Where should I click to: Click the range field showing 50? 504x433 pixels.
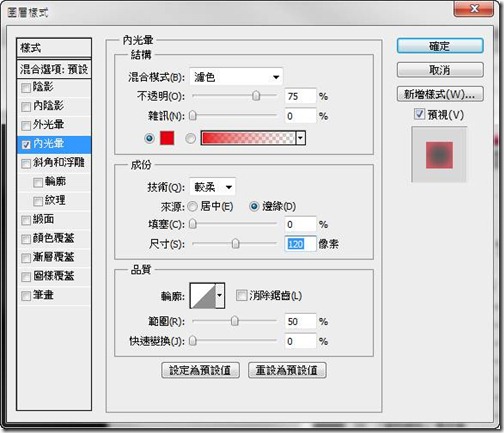pos(300,321)
